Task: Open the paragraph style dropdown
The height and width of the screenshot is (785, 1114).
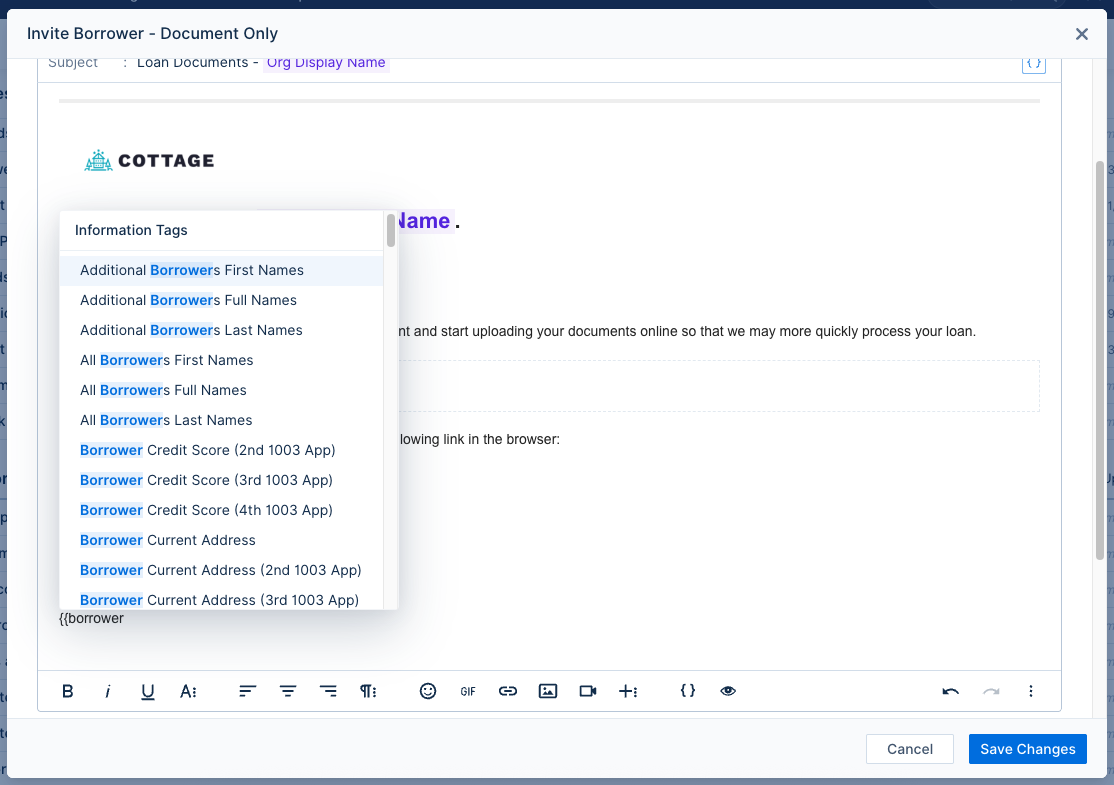Action: (368, 691)
